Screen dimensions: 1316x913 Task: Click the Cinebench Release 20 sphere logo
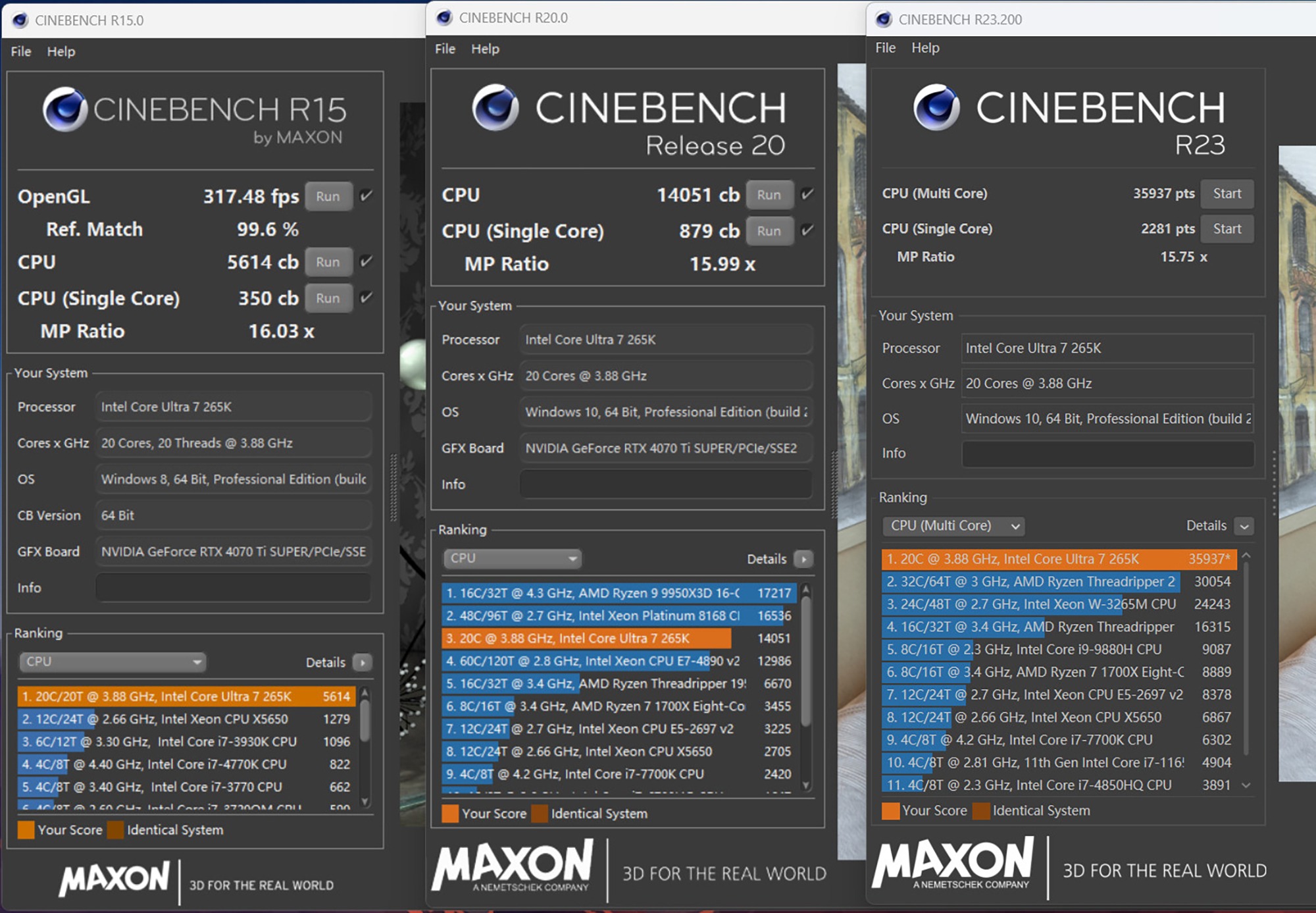click(x=495, y=108)
